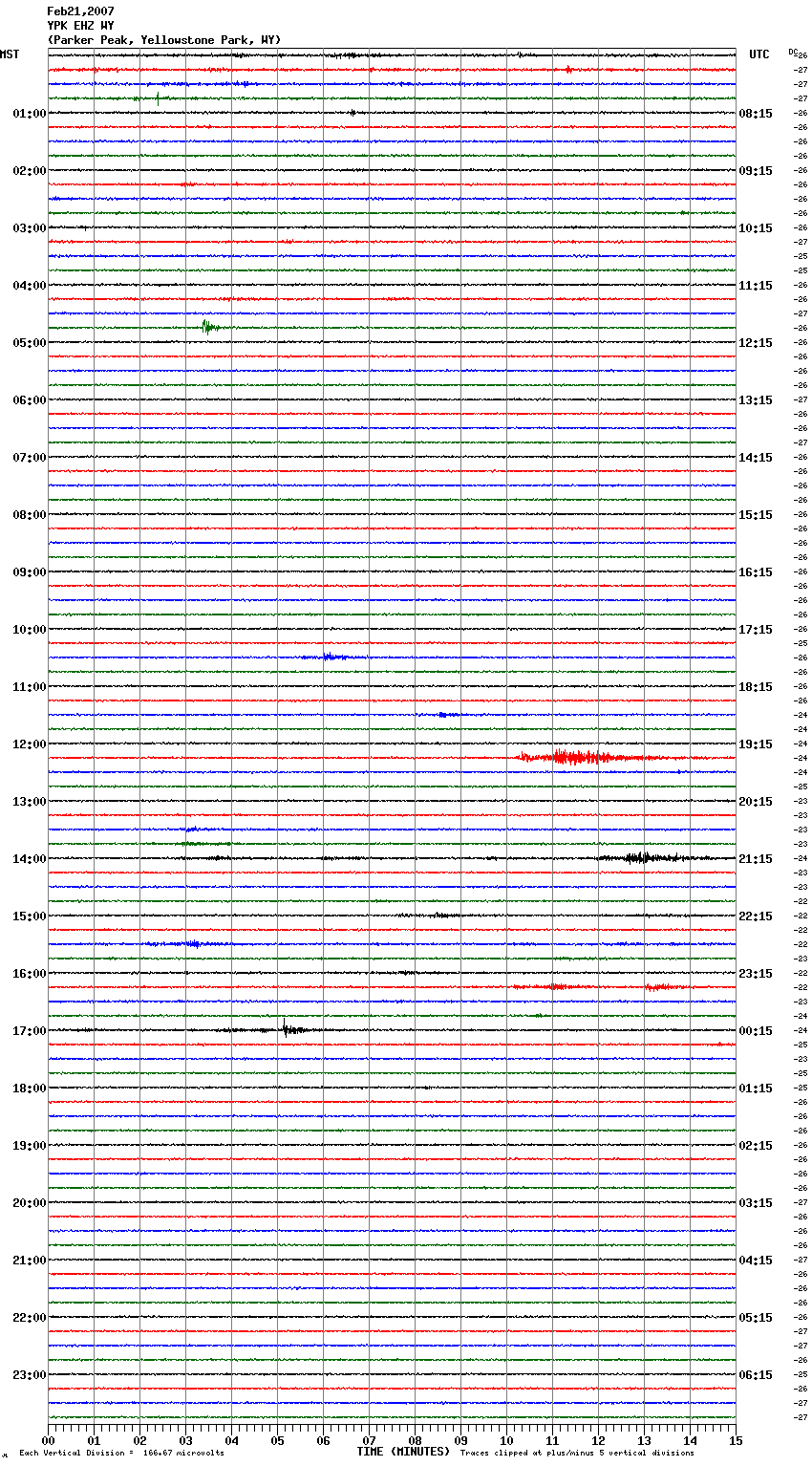Select the 14:00 MST row label
The width and height of the screenshot is (812, 1466).
point(29,859)
